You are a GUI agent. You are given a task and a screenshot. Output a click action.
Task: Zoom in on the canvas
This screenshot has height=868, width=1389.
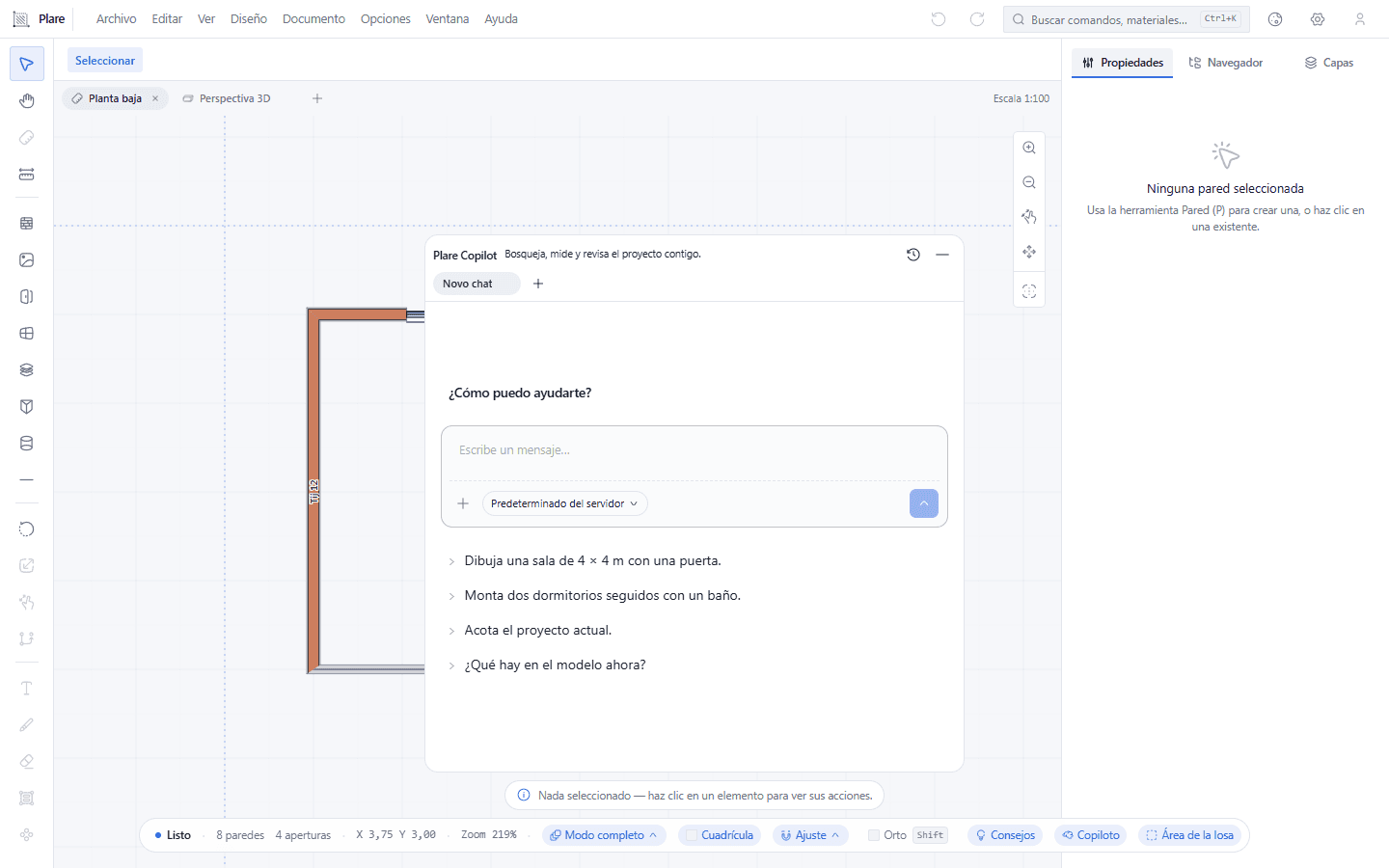(x=1029, y=148)
